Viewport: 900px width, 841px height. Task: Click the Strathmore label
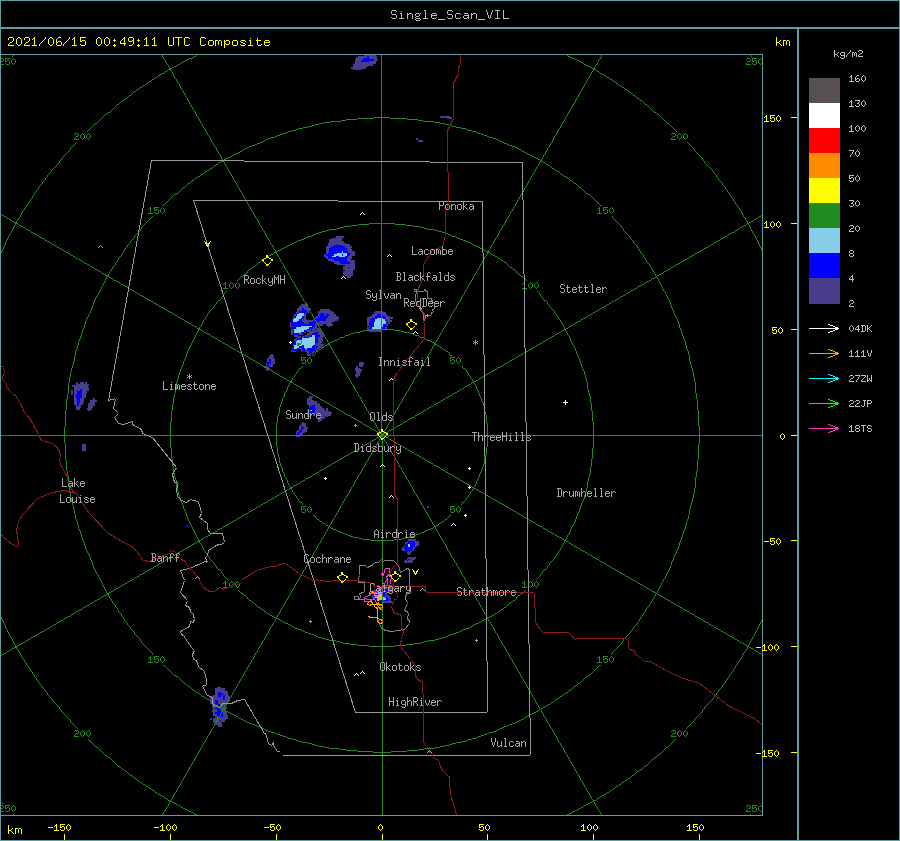point(486,592)
